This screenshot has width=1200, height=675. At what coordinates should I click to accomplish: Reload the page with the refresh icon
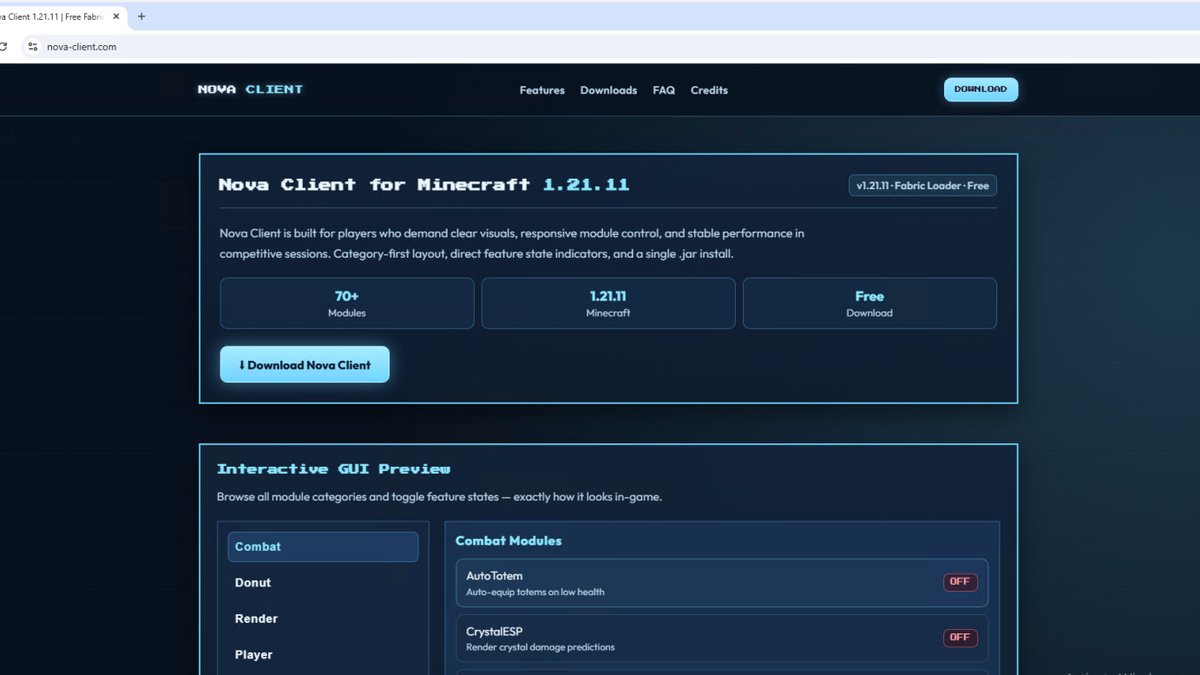pos(3,46)
